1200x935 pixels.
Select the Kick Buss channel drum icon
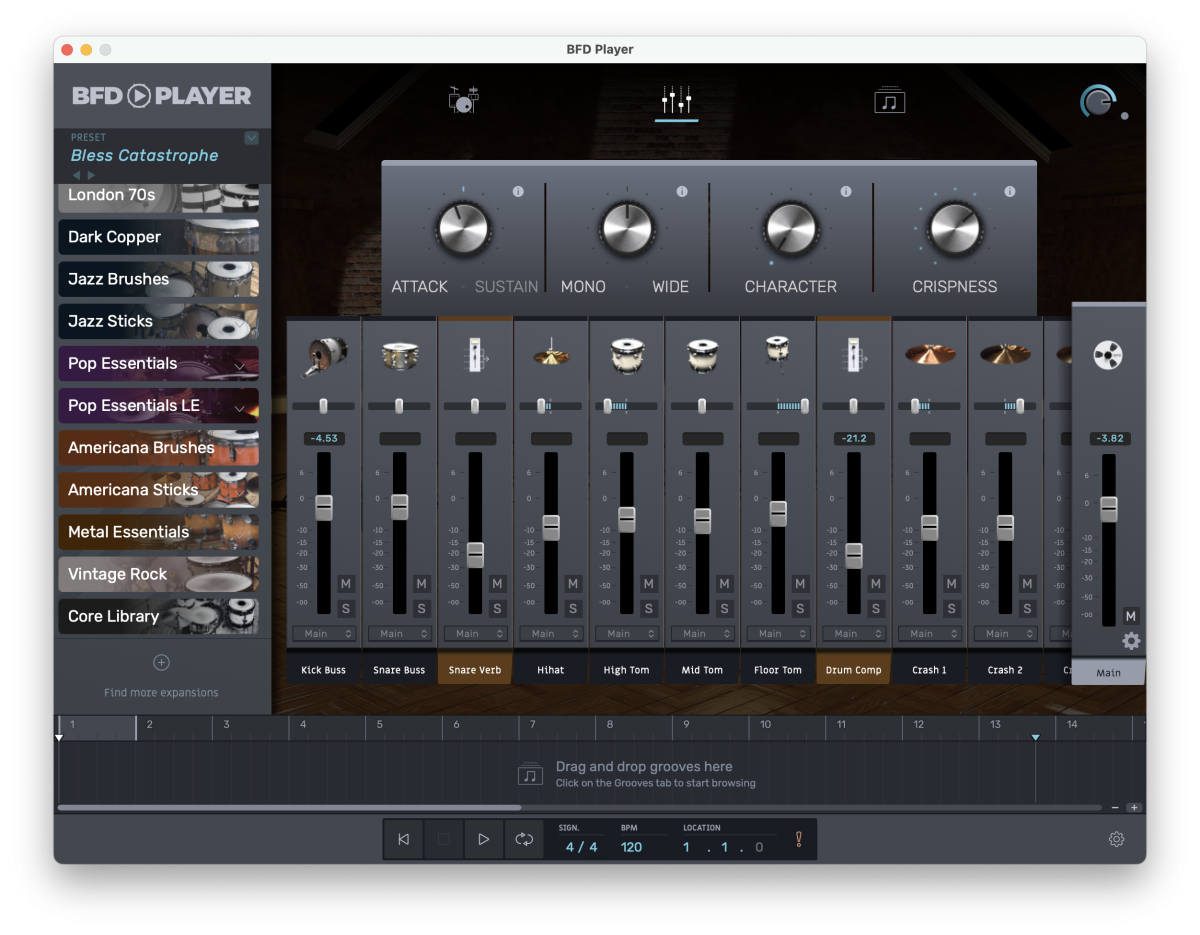coord(323,356)
